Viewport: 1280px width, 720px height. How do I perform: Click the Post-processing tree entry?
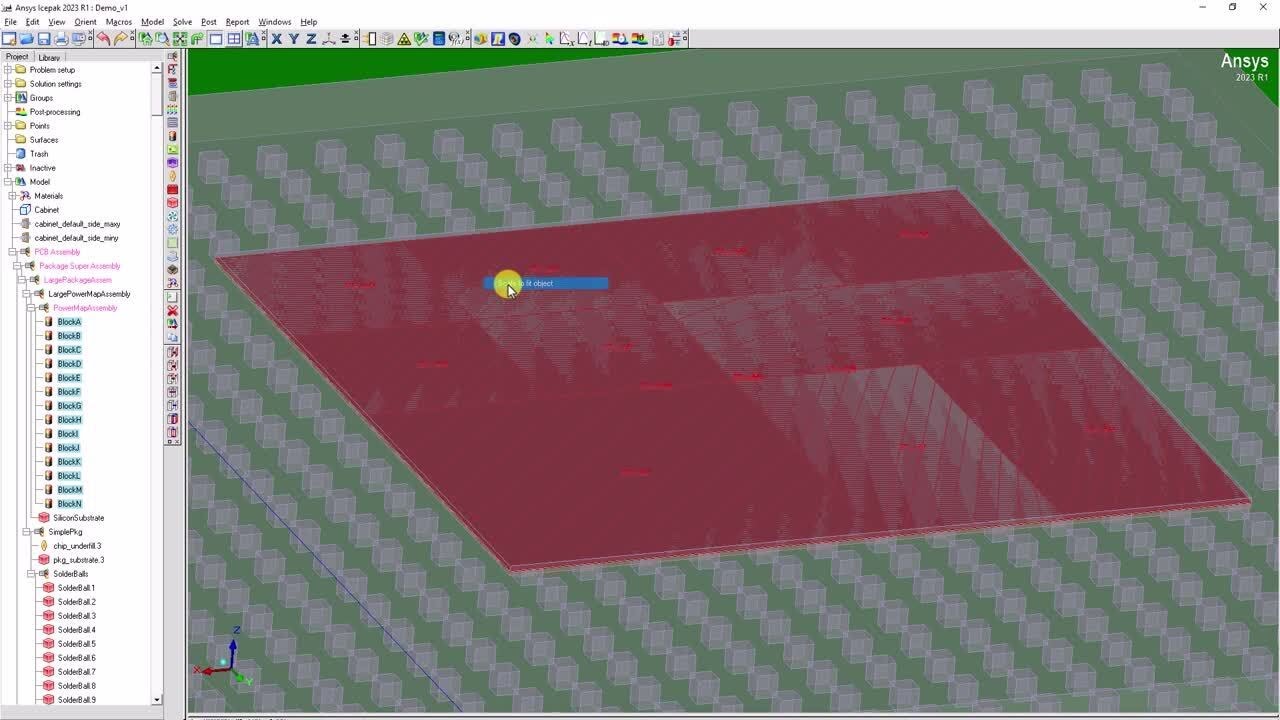[x=55, y=112]
